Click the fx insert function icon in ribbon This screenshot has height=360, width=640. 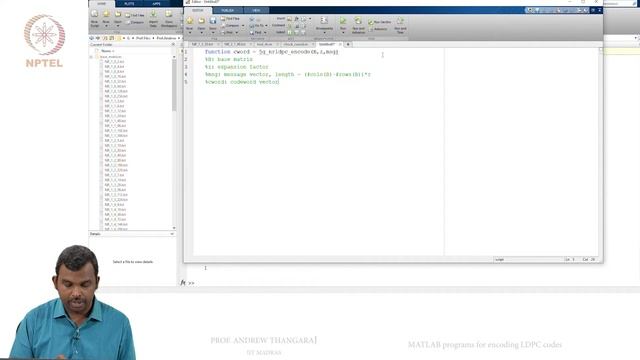pos(297,19)
